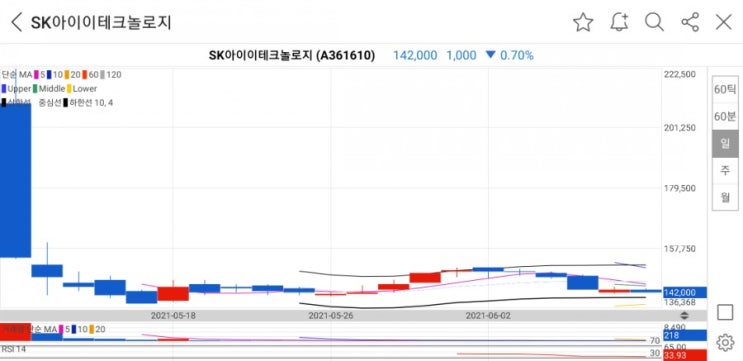This screenshot has height=361, width=743.
Task: Click the 157,750 price axis label
Action: tap(680, 248)
